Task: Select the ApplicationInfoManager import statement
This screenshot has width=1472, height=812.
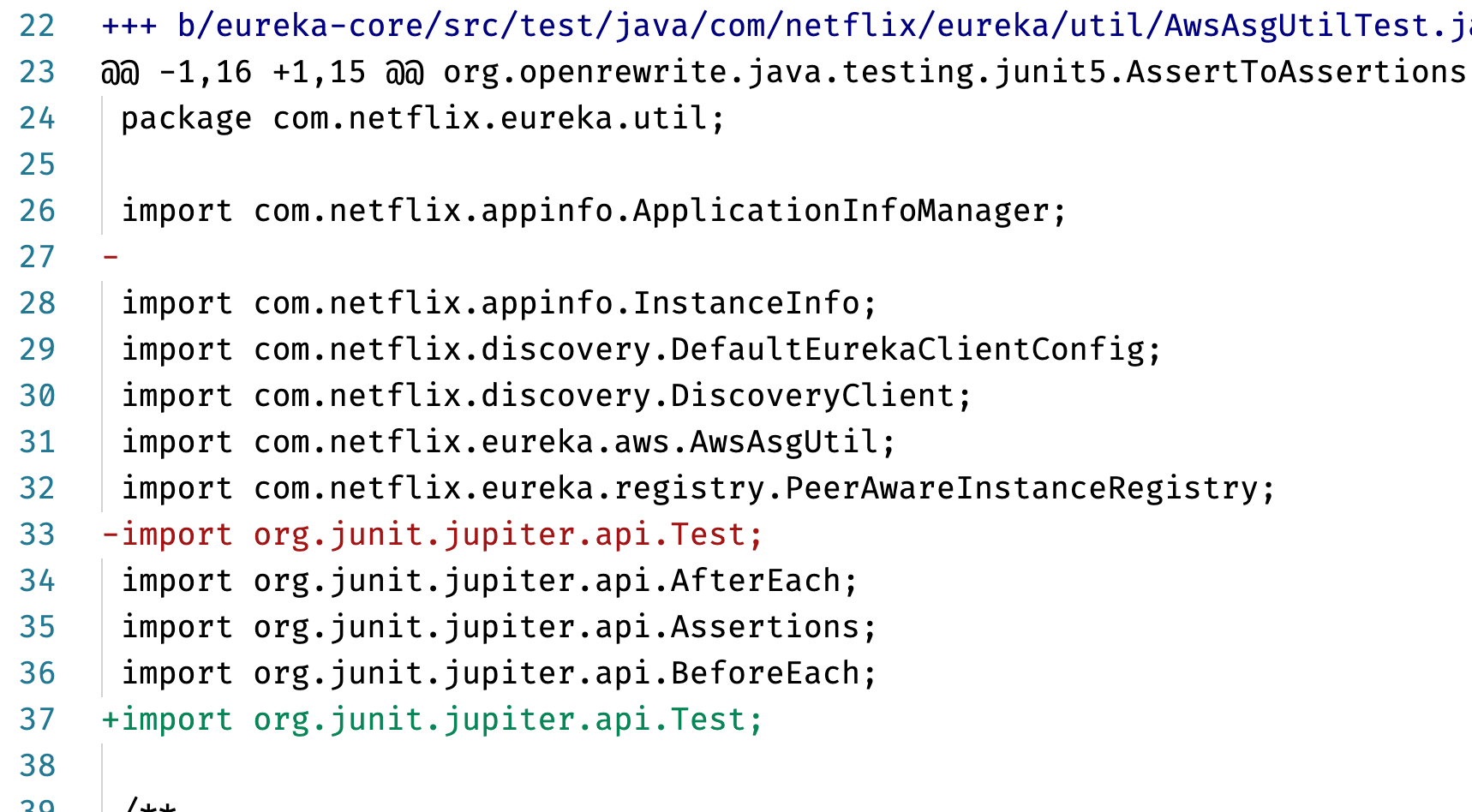Action: [x=591, y=210]
